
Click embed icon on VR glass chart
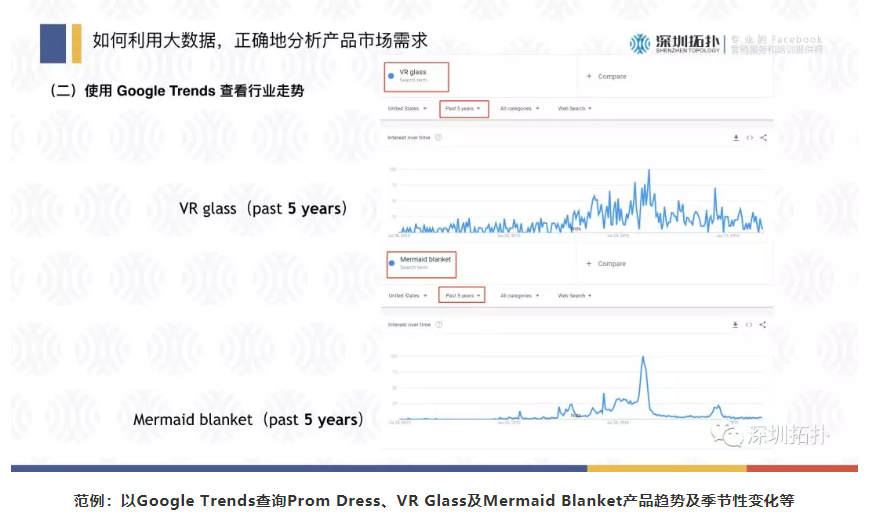click(x=749, y=137)
